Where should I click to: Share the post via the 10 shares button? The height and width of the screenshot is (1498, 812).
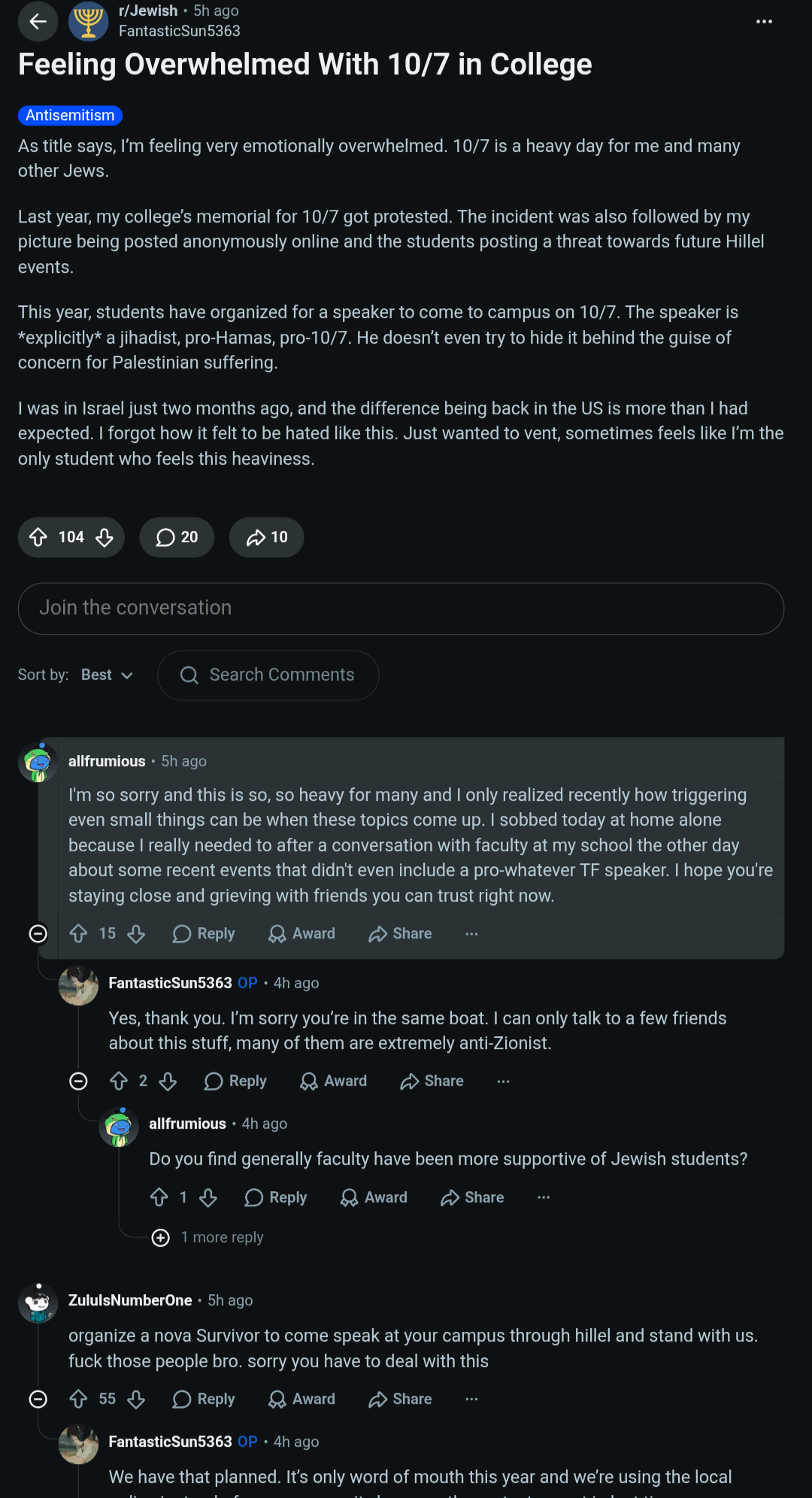coord(267,537)
